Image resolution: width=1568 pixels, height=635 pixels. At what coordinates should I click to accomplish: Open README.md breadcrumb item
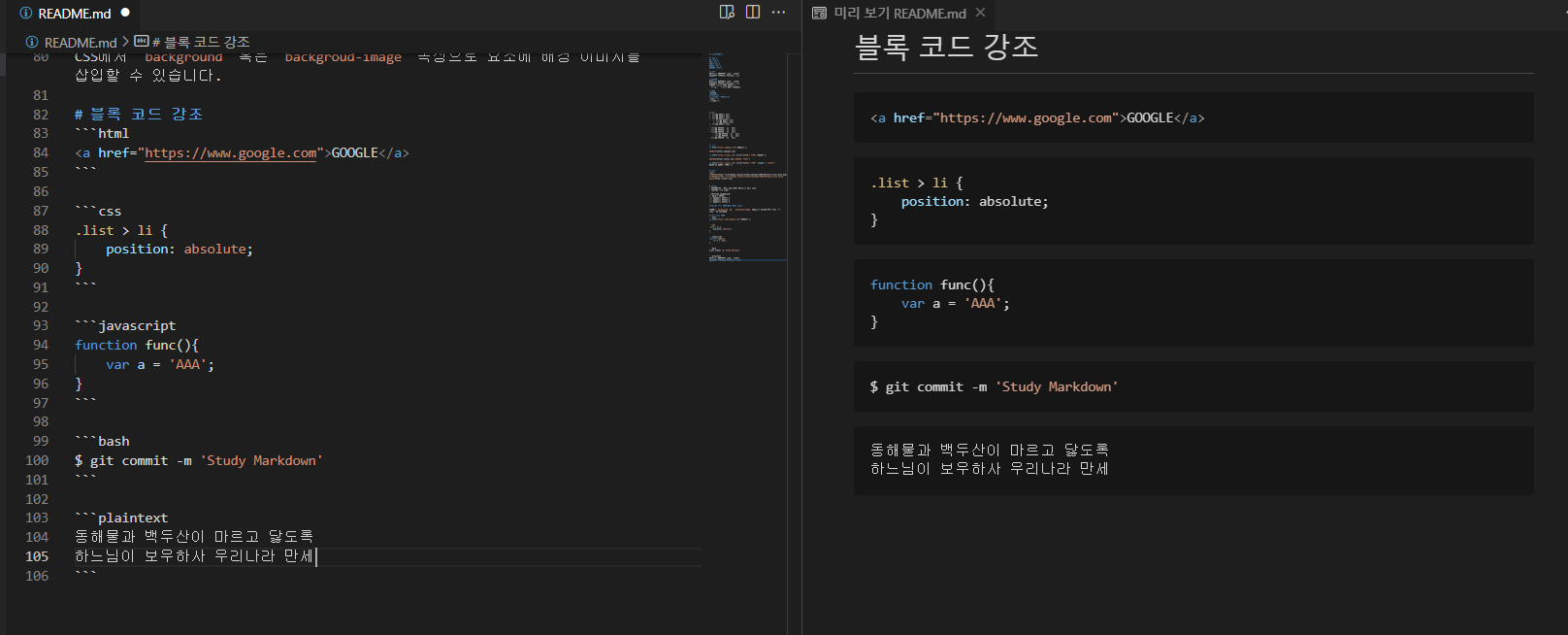(81, 42)
